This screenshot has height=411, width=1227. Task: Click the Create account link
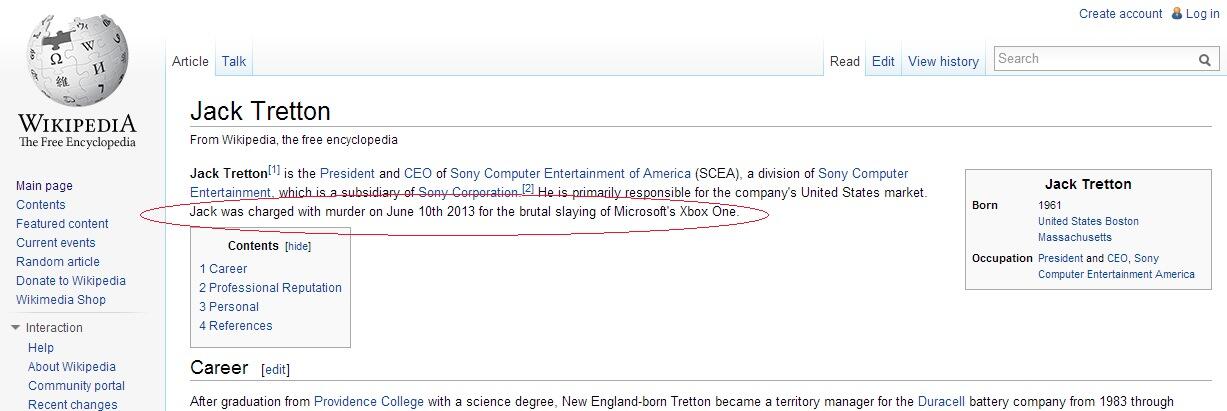[x=1120, y=14]
